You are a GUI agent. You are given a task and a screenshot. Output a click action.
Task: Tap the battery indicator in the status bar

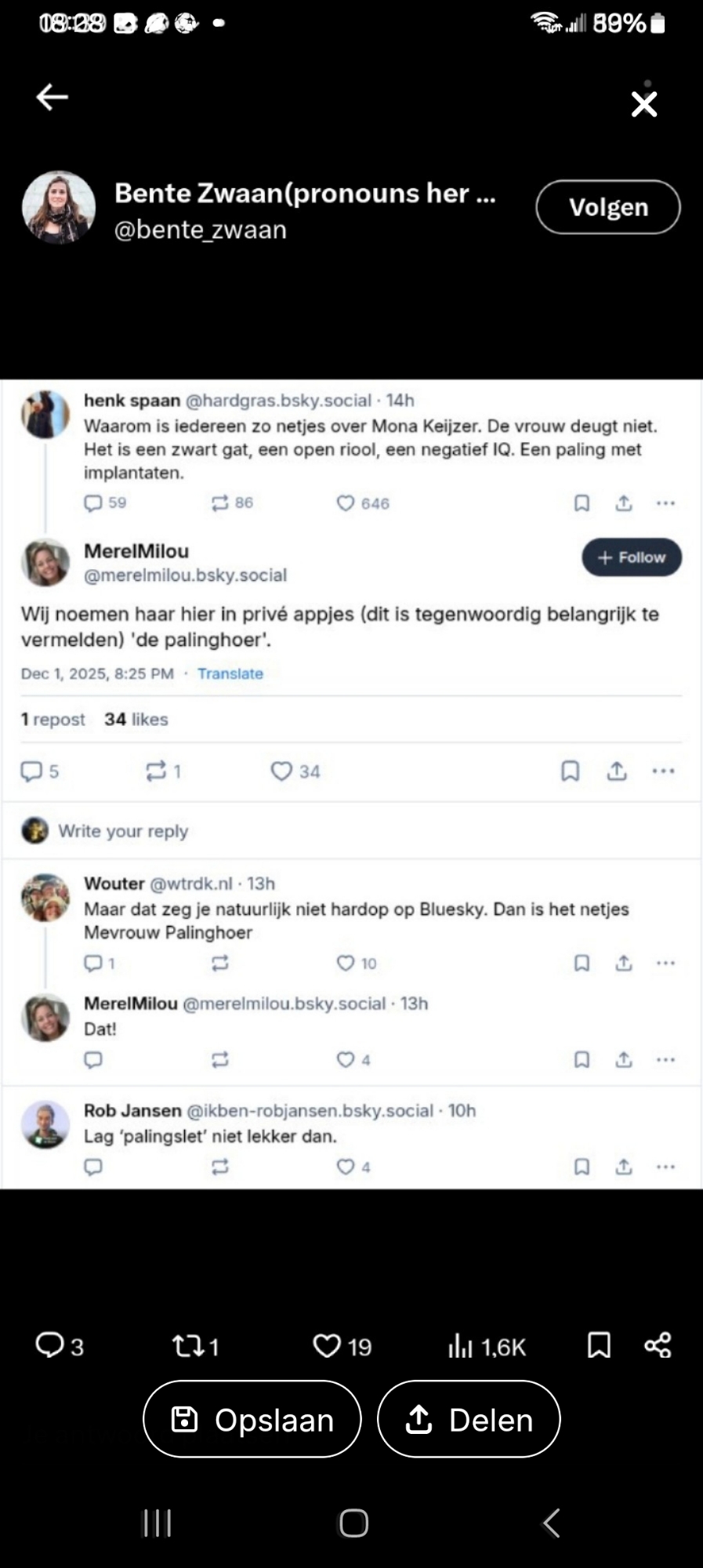point(658,24)
